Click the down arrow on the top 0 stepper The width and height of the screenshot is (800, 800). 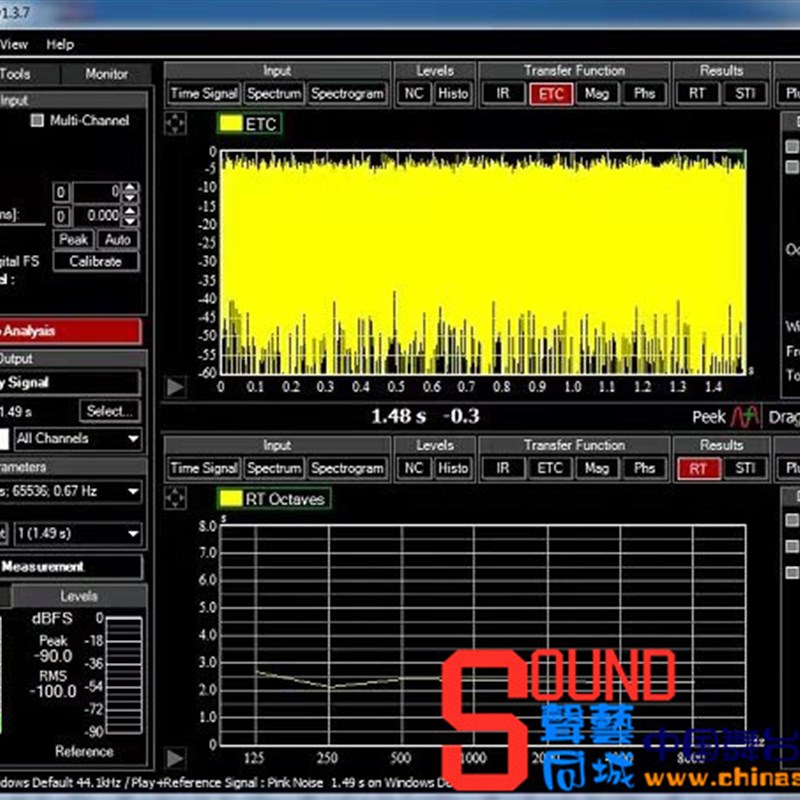(130, 197)
